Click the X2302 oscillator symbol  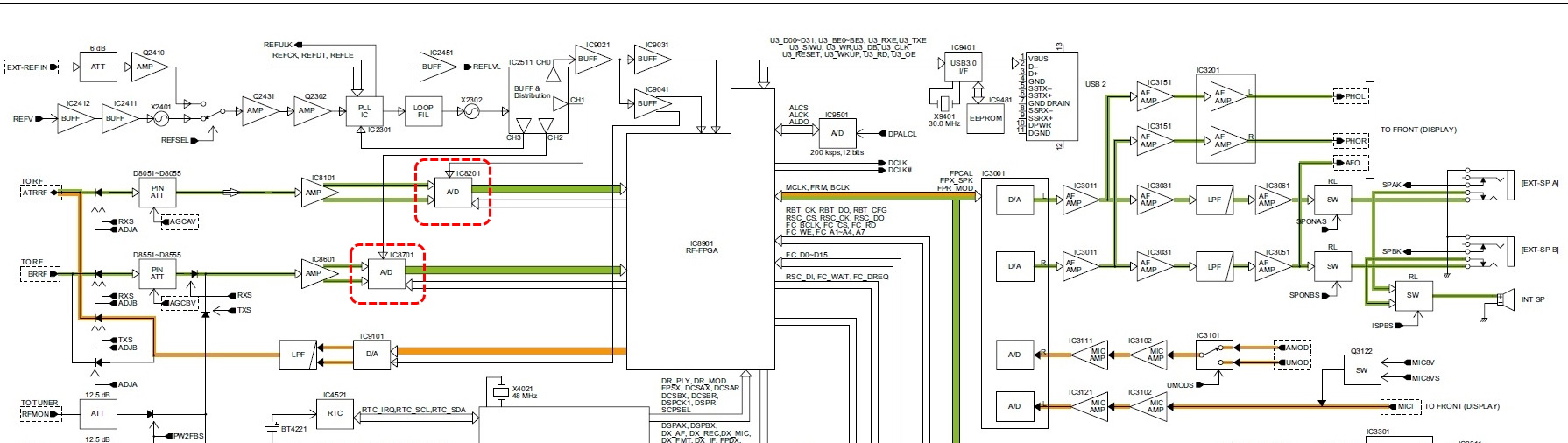471,111
